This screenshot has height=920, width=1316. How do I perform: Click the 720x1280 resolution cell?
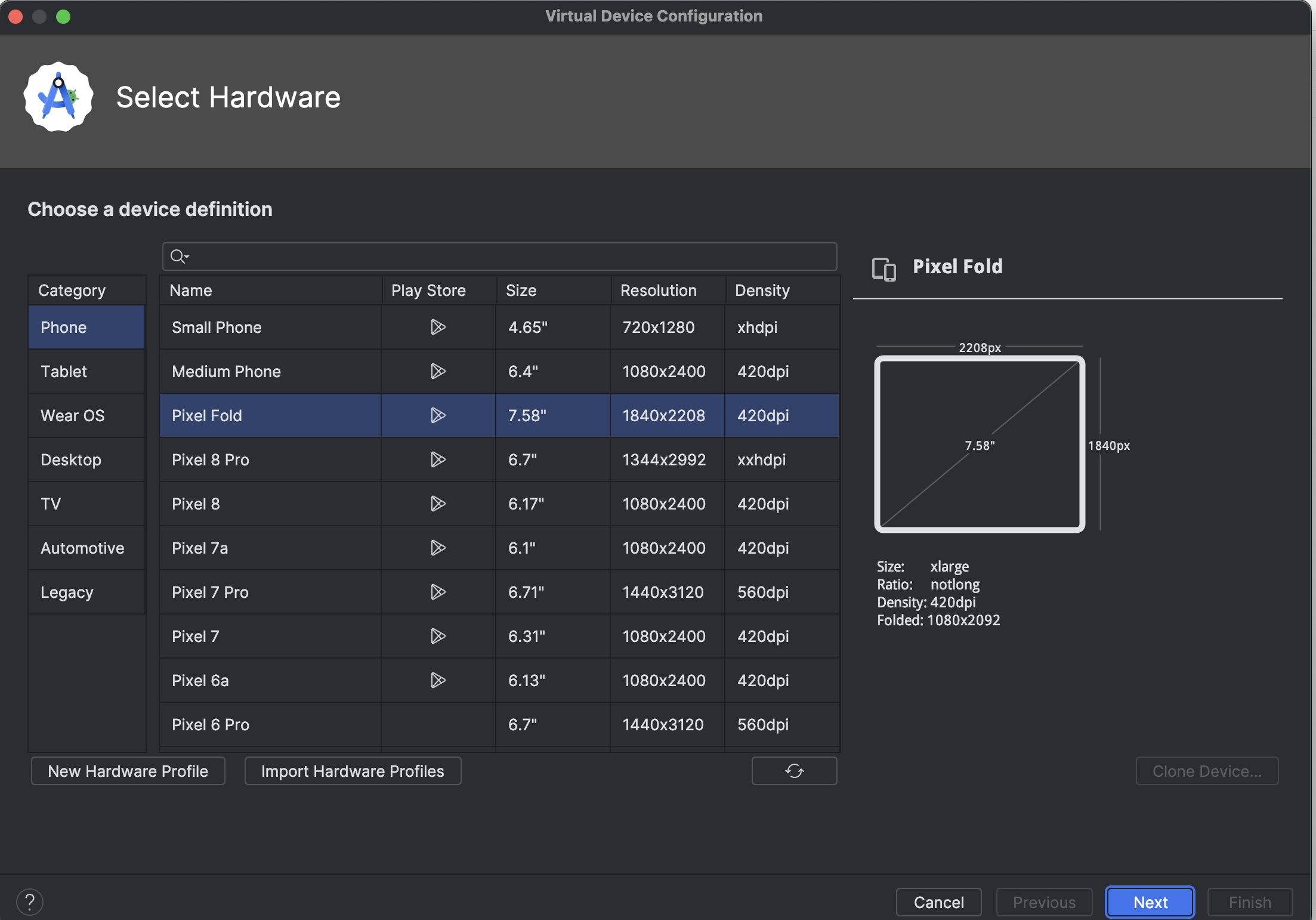[x=668, y=327]
